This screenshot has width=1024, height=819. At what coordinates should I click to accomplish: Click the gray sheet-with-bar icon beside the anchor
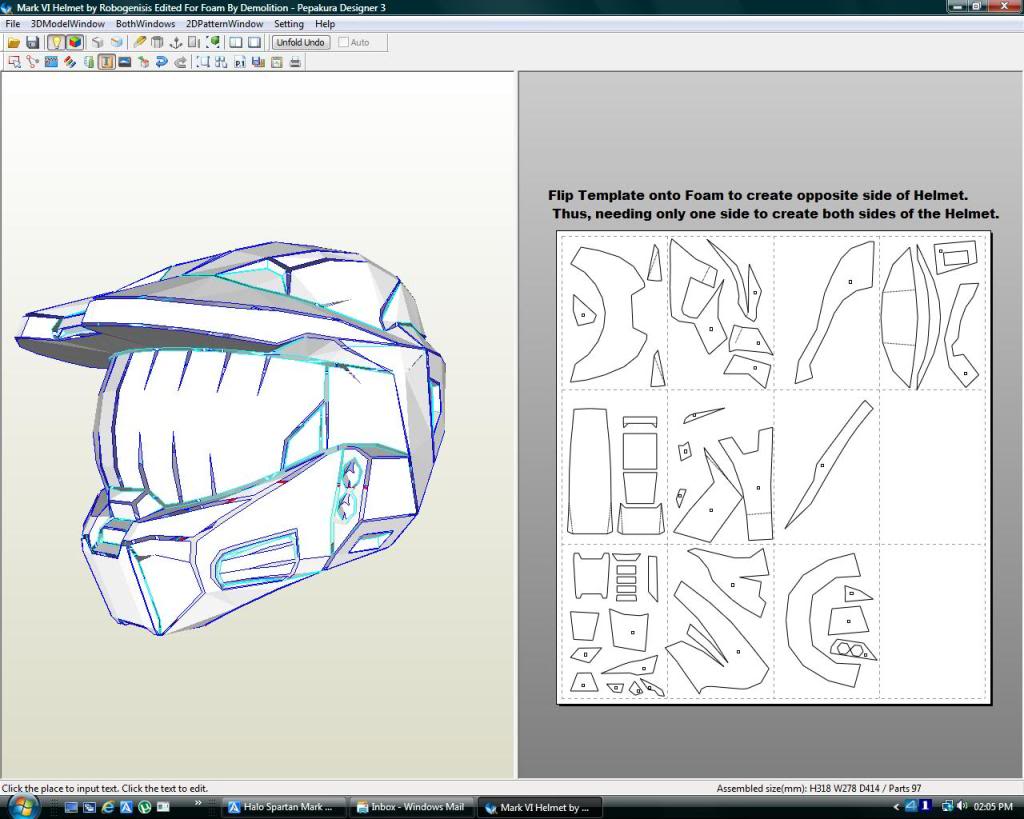click(194, 43)
